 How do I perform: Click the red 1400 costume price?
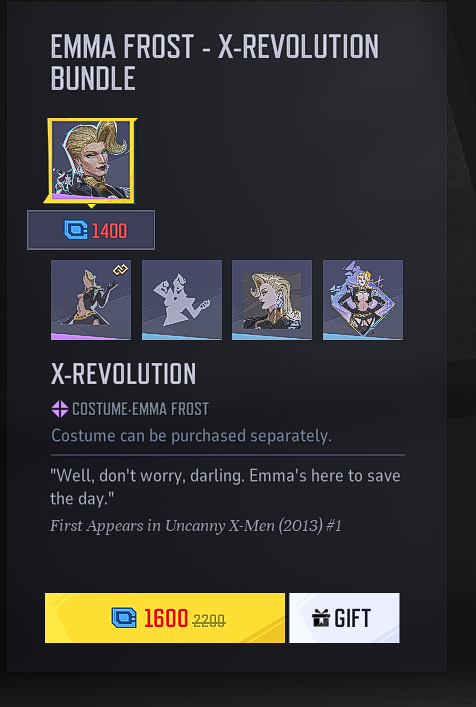click(110, 231)
